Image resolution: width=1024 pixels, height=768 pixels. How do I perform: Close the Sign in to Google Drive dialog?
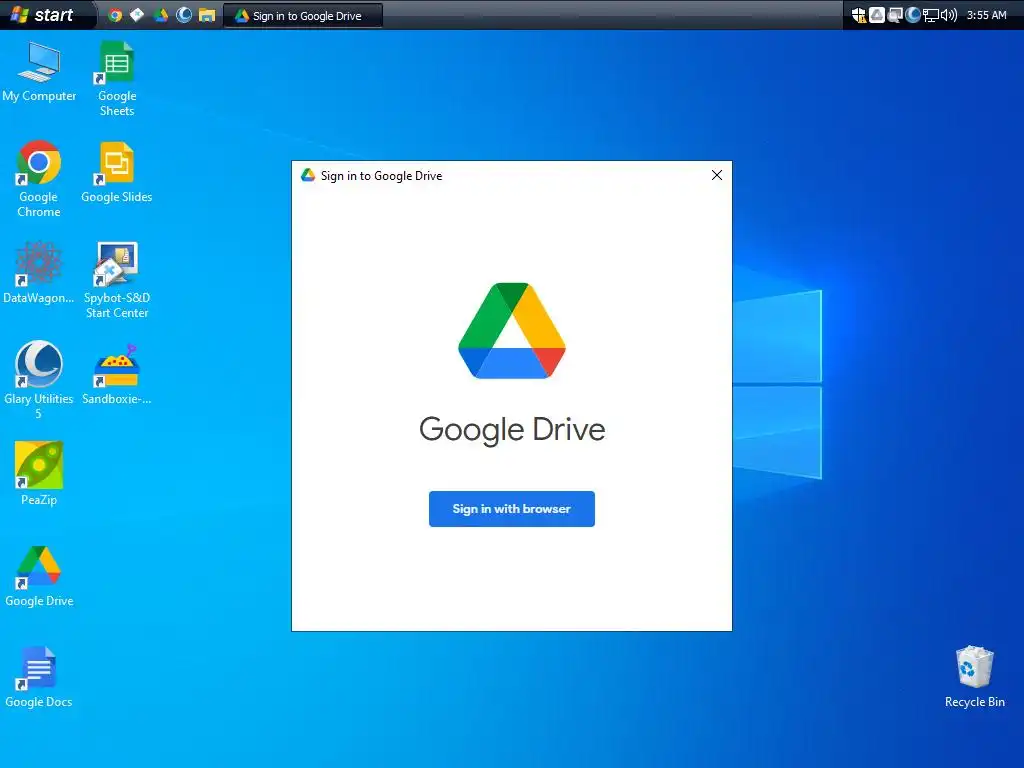(716, 175)
